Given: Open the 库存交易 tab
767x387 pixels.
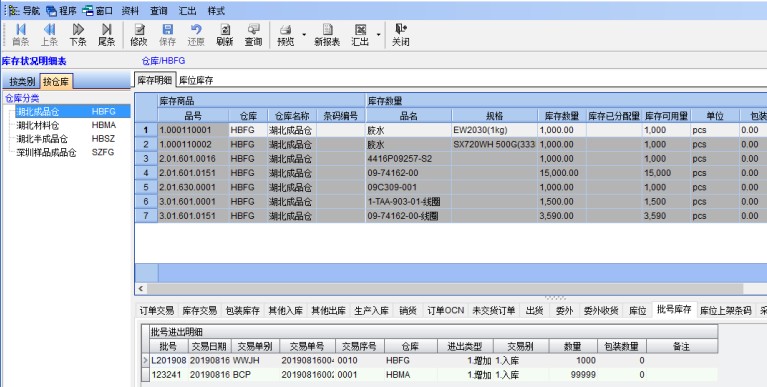Looking at the screenshot, I should pos(200,311).
